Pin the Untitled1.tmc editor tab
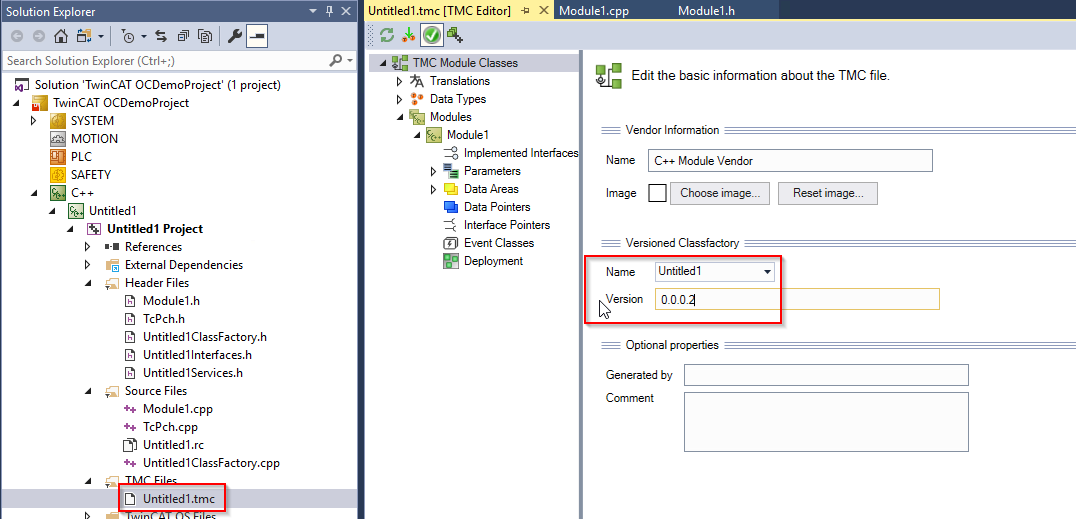The height and width of the screenshot is (519, 1076). 526,11
